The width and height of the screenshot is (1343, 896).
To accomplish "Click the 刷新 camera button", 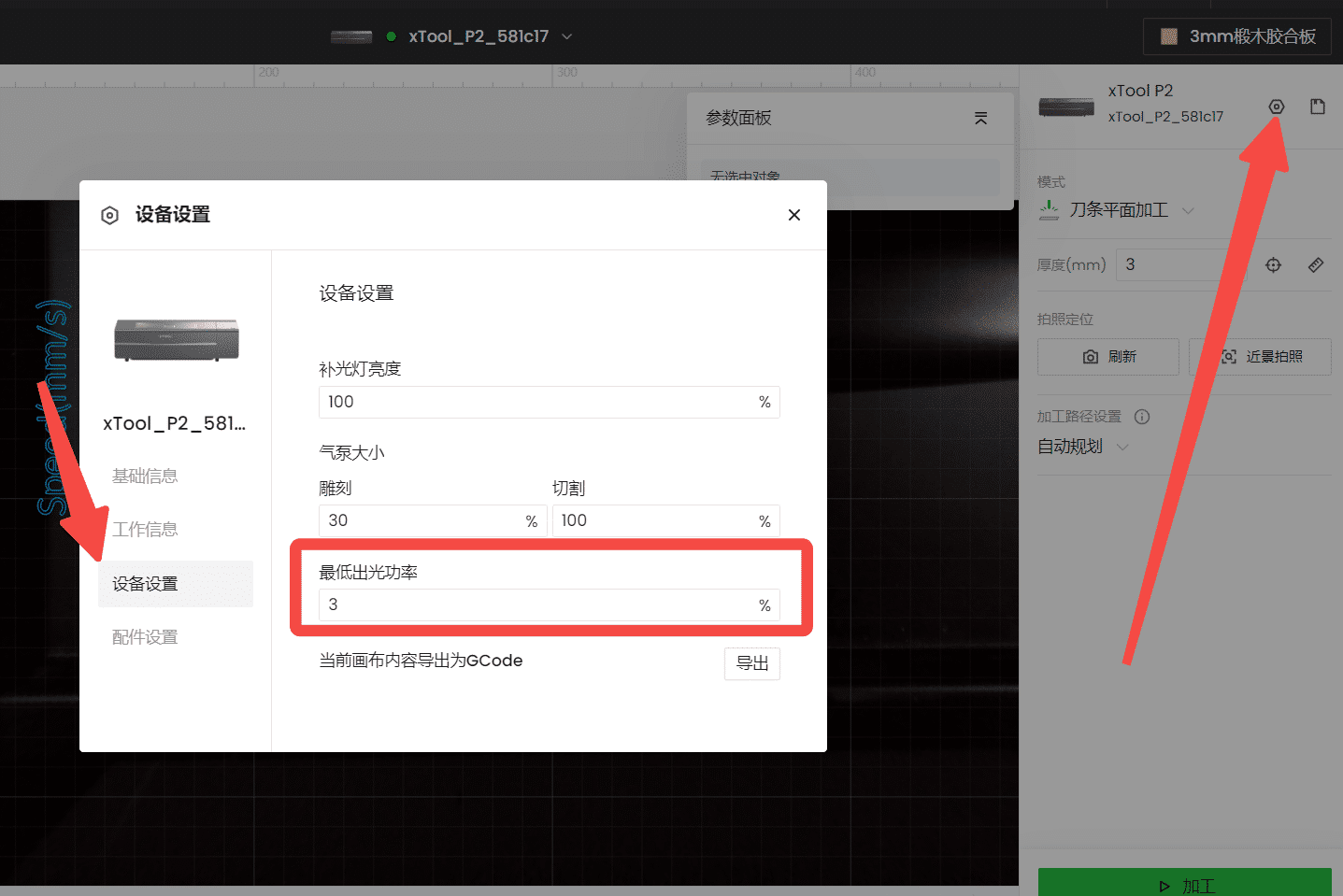I will 1108,357.
